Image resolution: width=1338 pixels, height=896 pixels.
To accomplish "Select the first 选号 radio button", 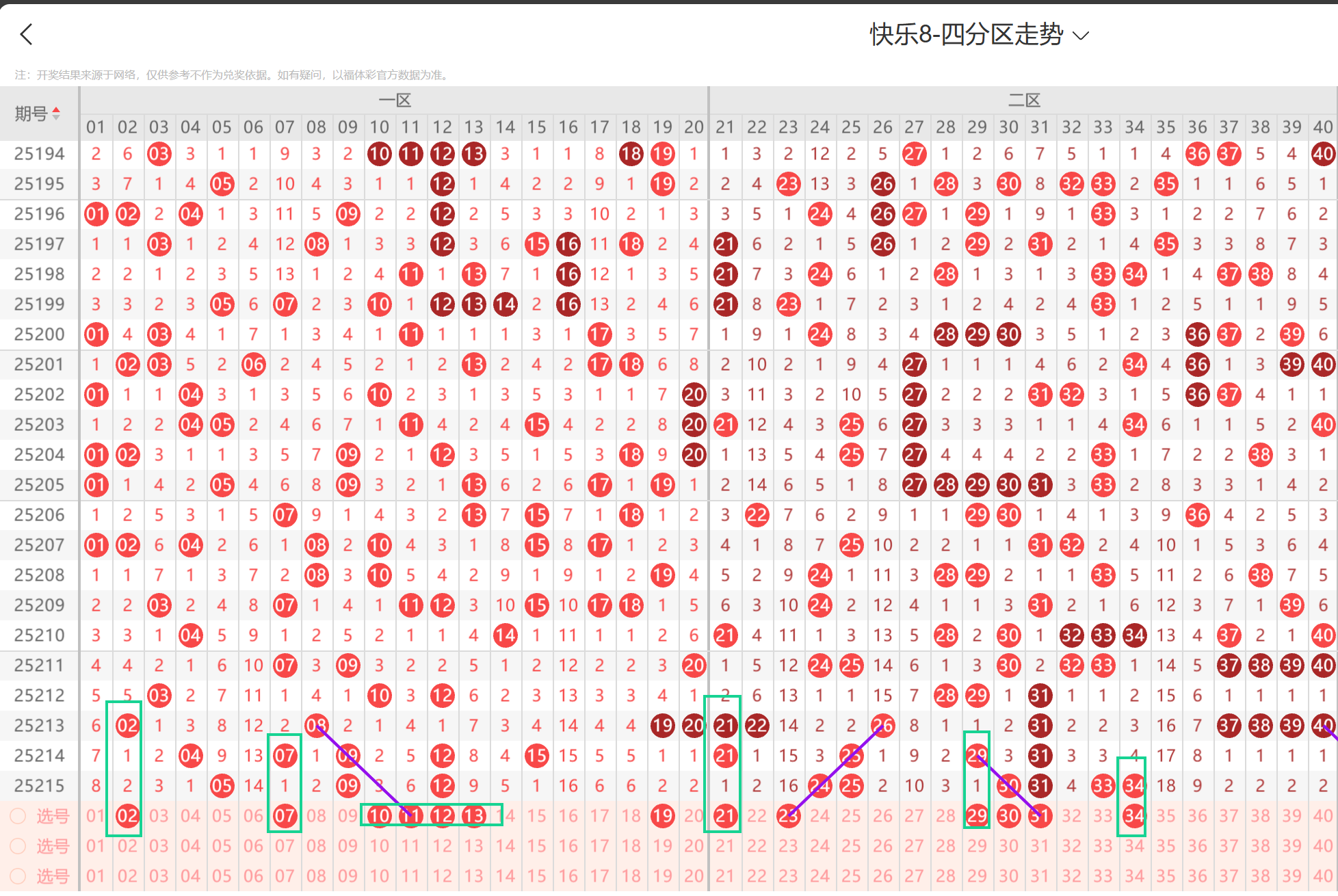I will tap(18, 816).
